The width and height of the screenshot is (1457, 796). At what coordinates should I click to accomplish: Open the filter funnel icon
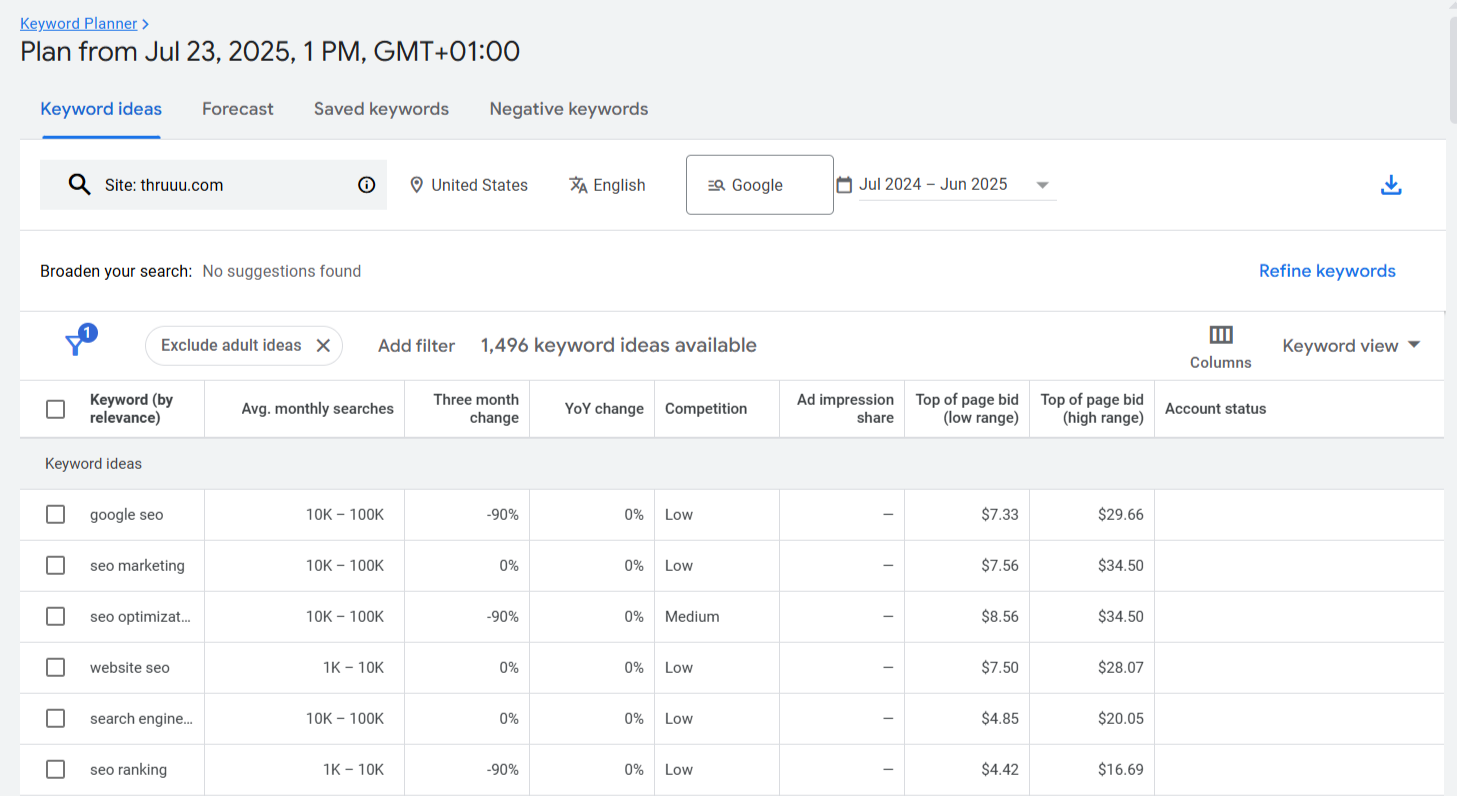click(x=75, y=345)
